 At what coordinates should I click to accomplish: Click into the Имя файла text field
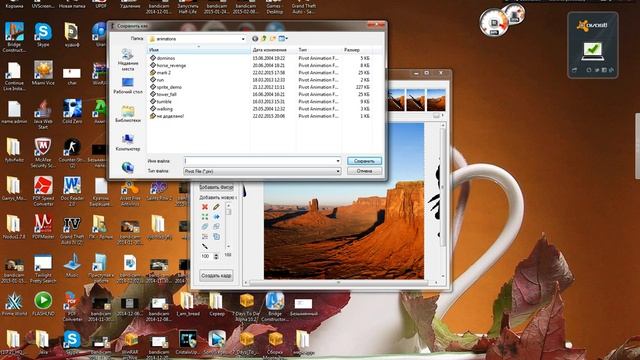click(x=260, y=161)
